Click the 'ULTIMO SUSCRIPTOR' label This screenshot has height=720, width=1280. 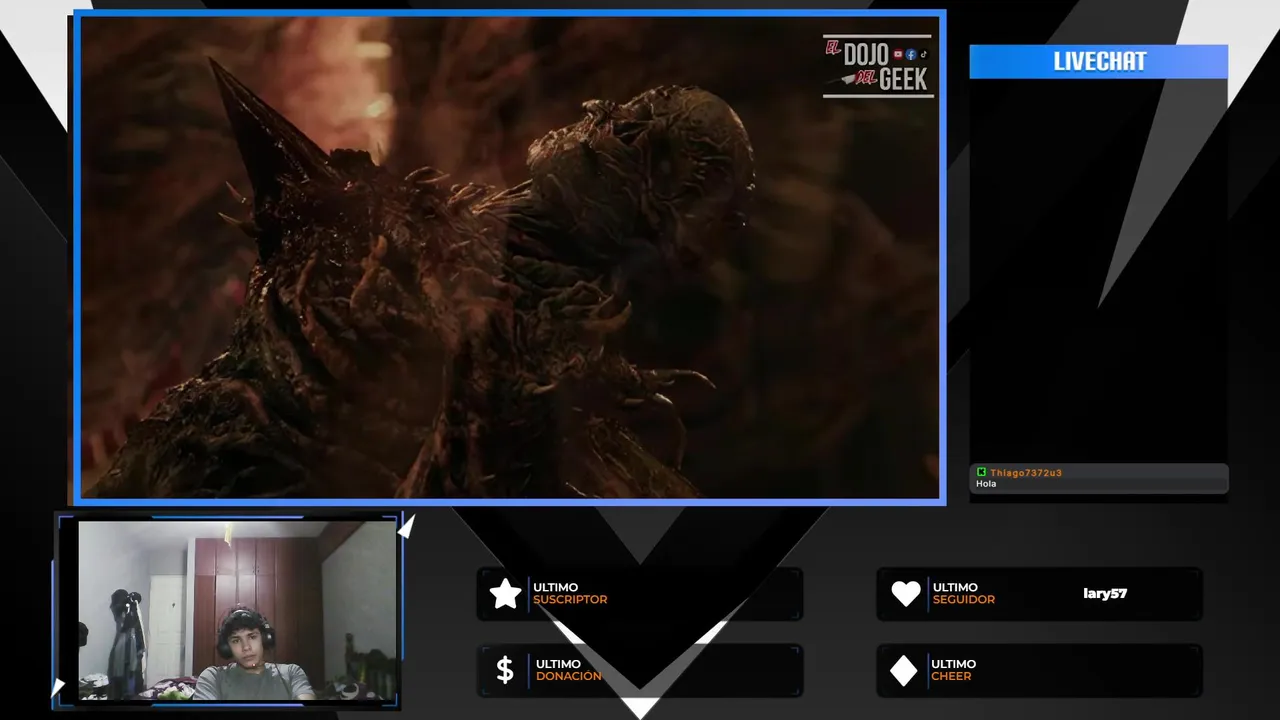click(570, 594)
